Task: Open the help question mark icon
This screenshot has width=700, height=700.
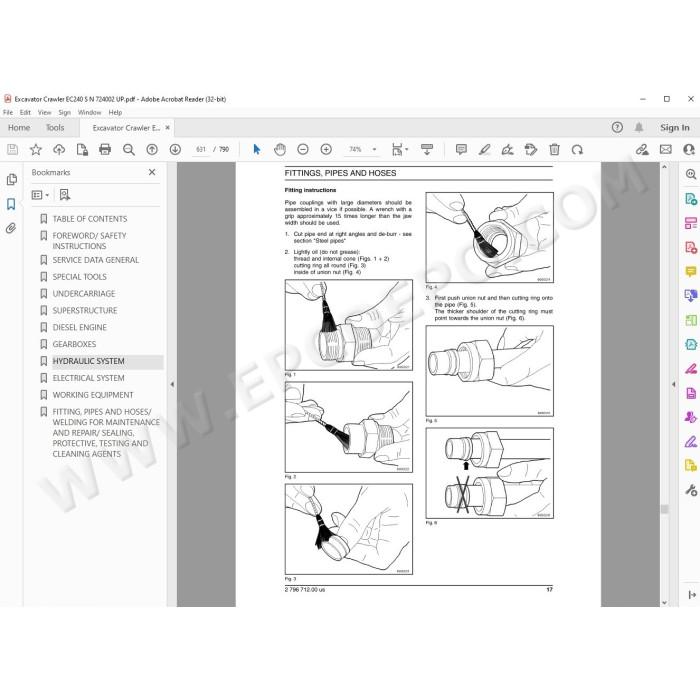Action: click(617, 128)
